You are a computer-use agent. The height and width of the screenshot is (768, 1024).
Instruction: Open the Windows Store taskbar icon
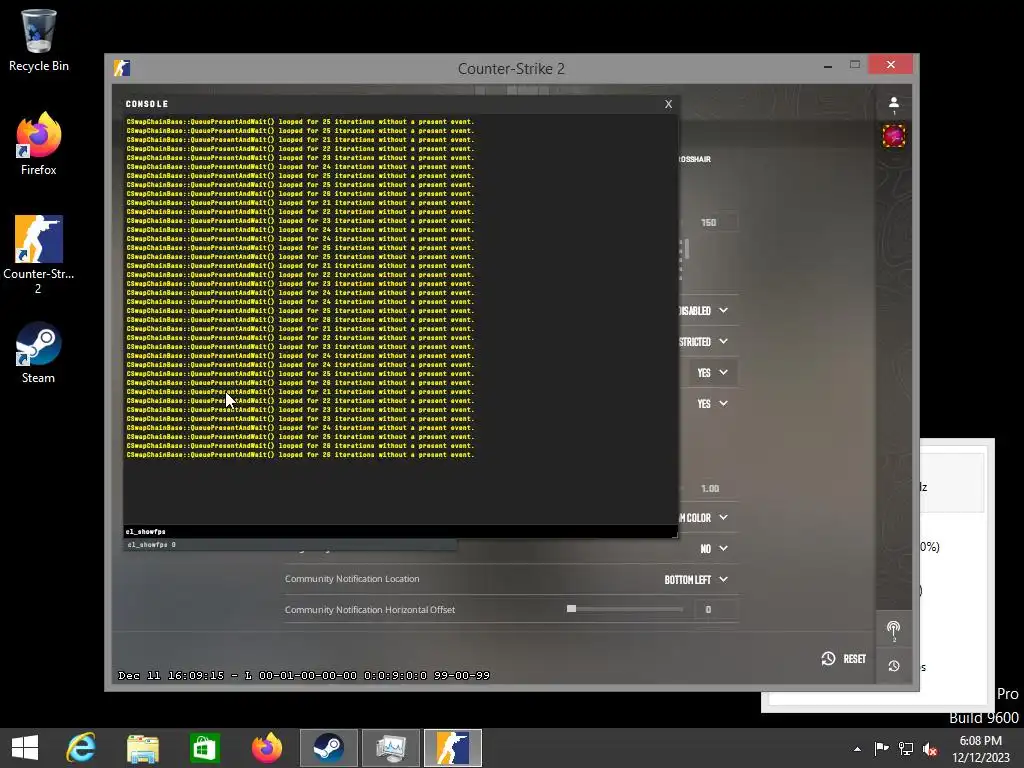pyautogui.click(x=204, y=748)
